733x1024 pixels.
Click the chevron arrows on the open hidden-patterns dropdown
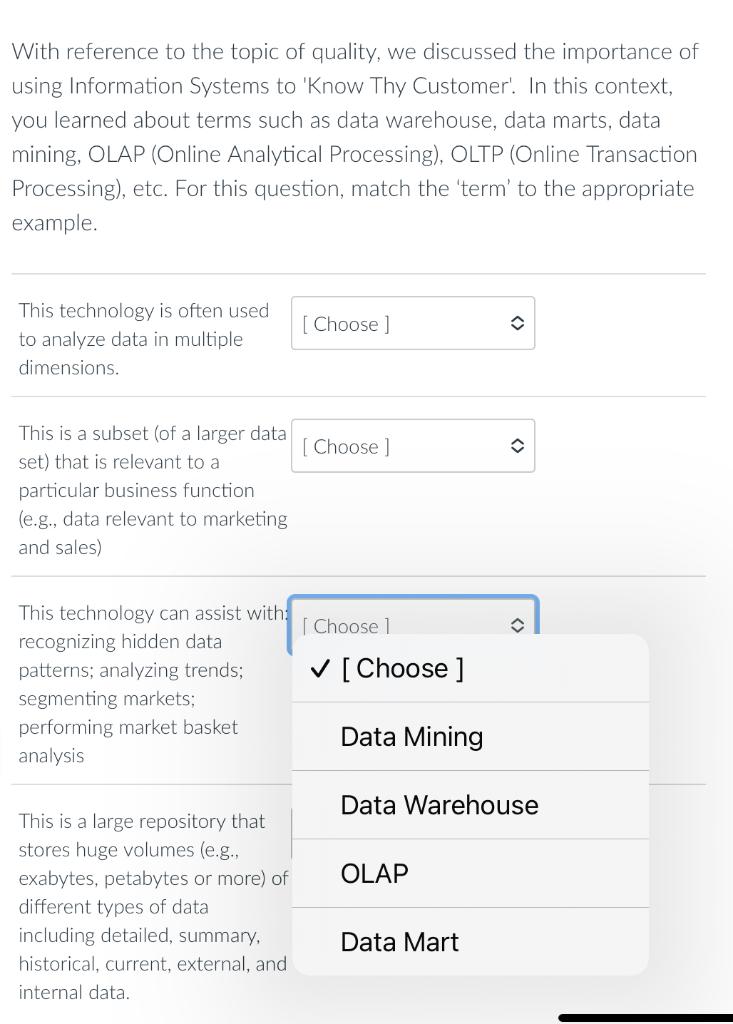pos(516,626)
